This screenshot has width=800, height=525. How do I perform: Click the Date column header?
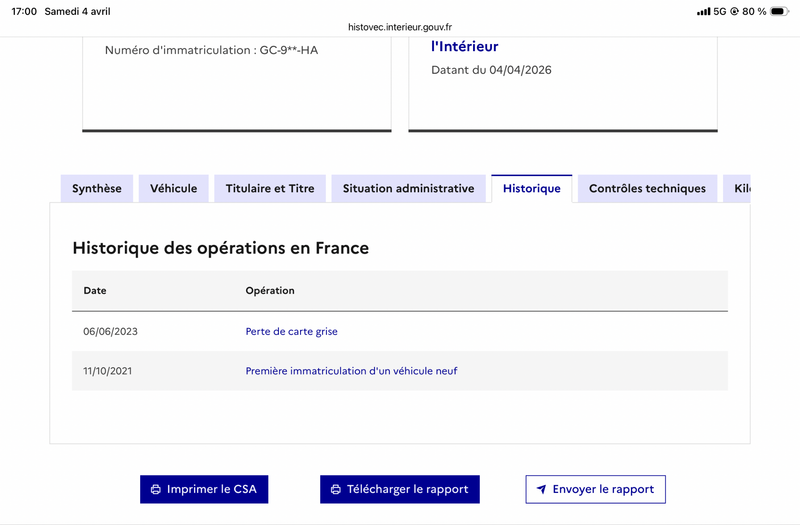95,291
